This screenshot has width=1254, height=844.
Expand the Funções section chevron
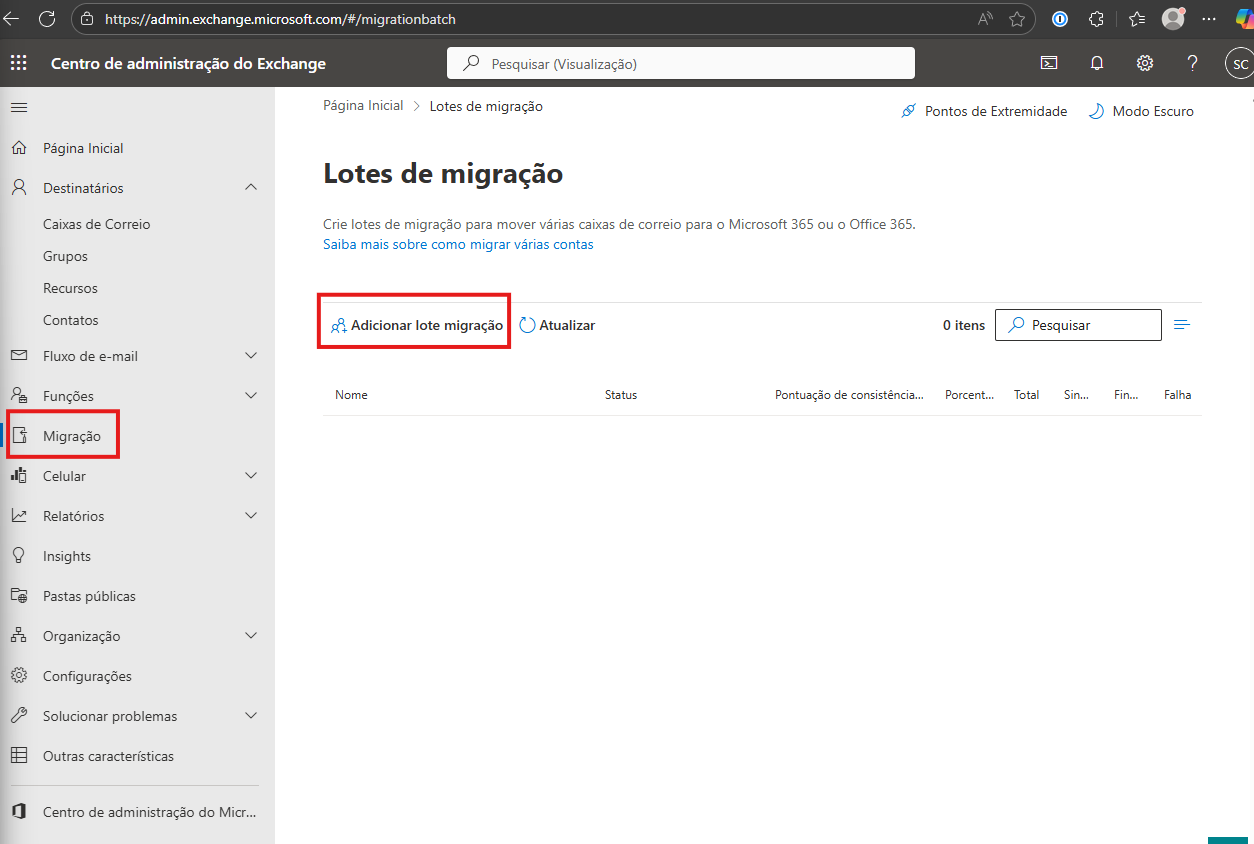pos(251,395)
